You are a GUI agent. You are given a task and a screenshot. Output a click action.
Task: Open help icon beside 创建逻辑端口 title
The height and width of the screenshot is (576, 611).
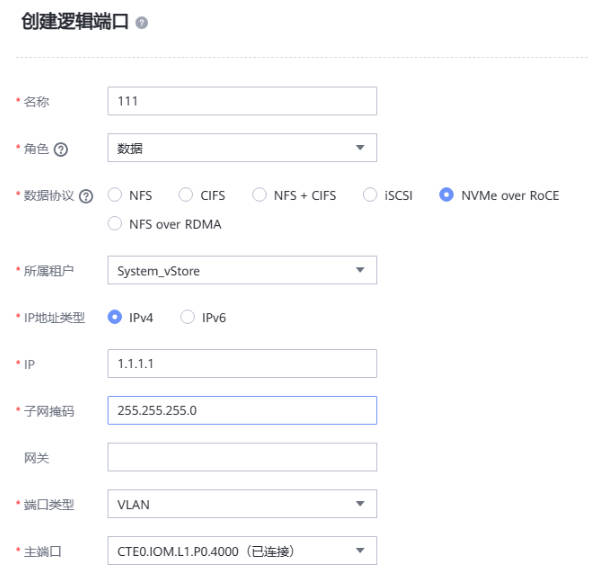[x=141, y=23]
